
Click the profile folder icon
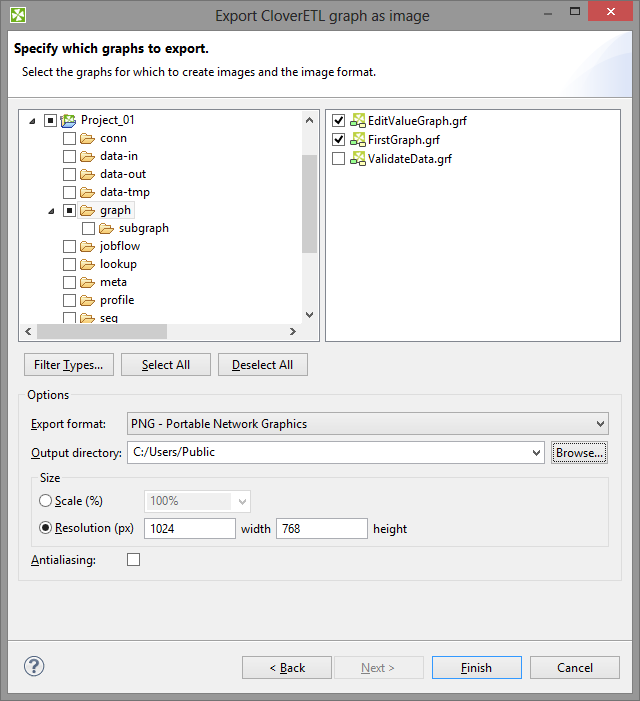click(88, 300)
